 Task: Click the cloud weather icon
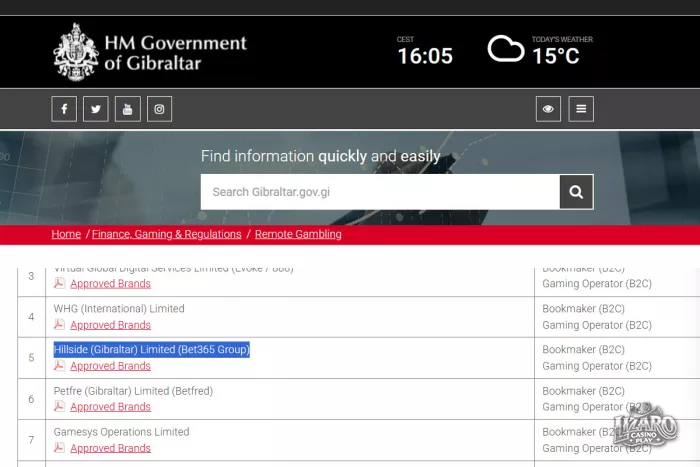[505, 49]
